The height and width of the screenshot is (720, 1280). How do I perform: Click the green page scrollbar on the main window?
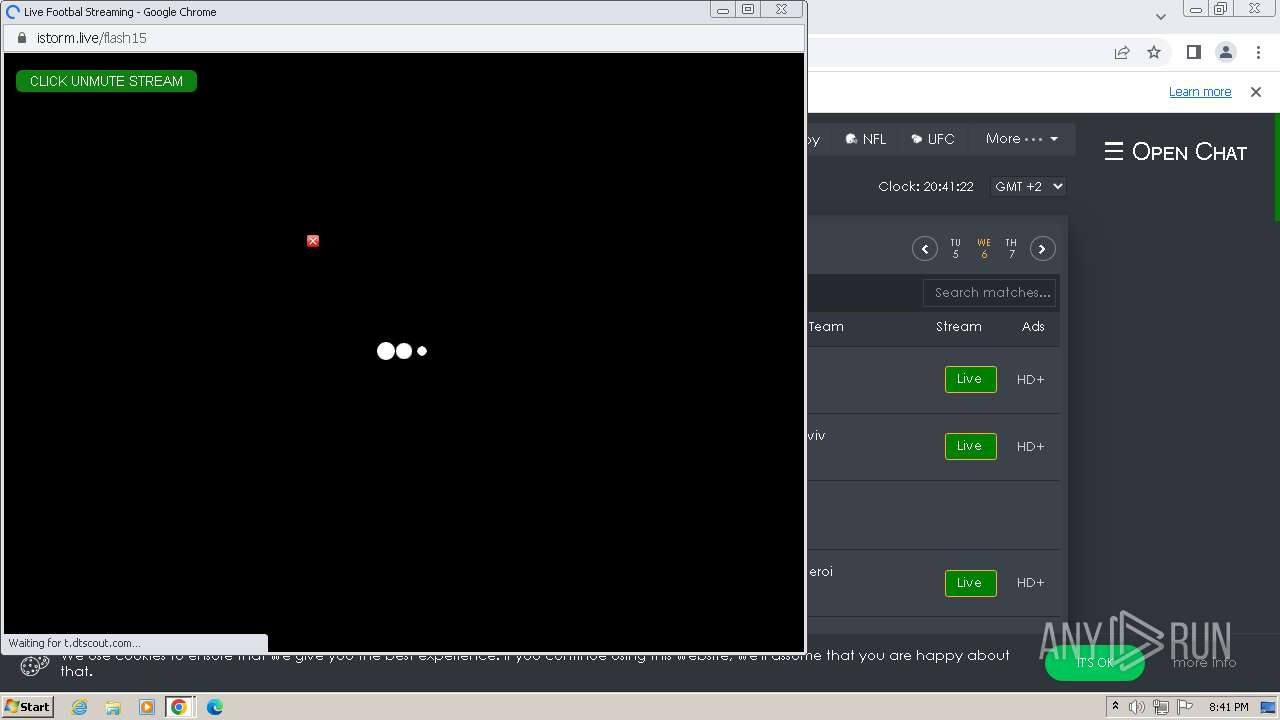[1276, 167]
